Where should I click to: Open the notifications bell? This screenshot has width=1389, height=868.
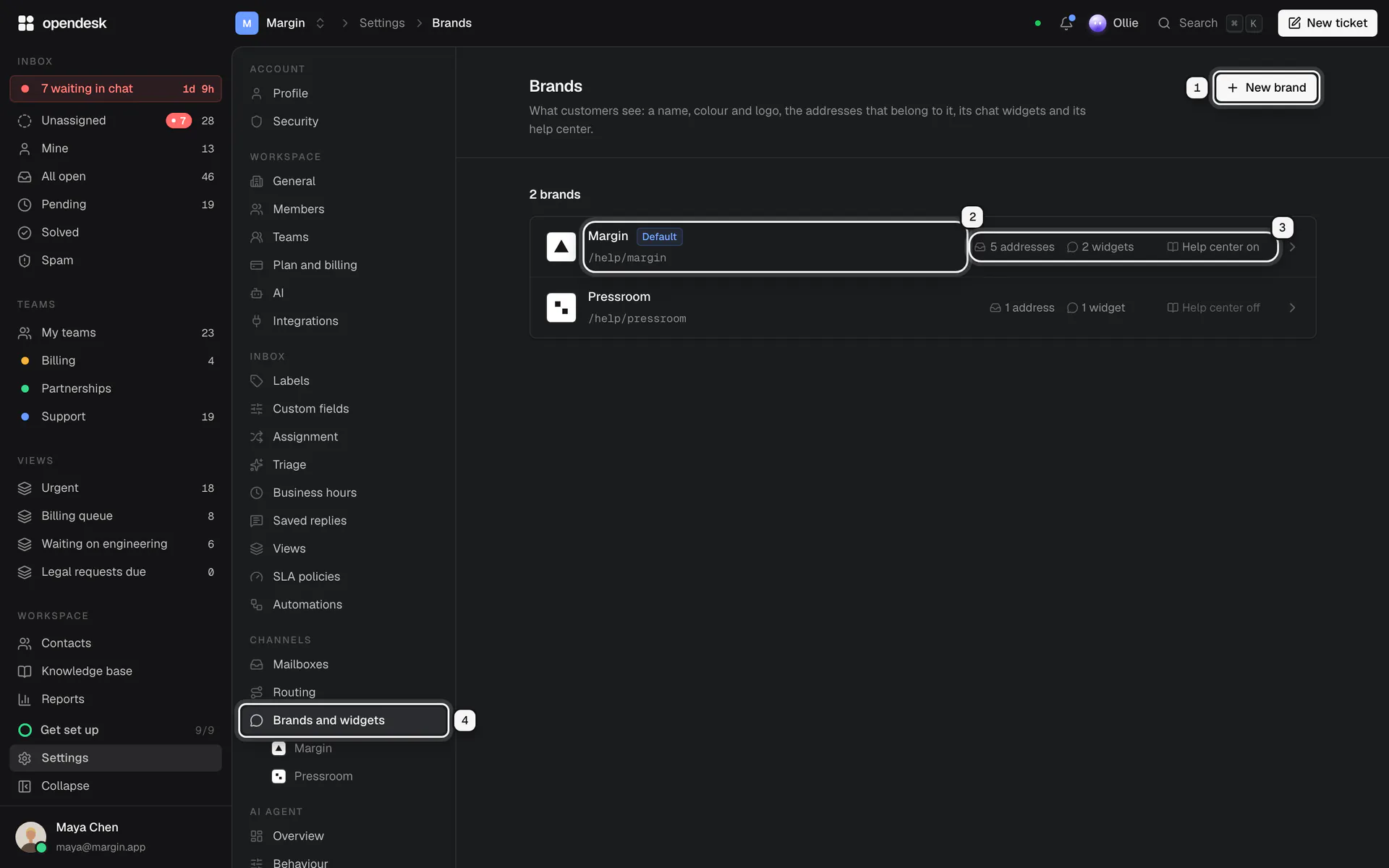pos(1066,23)
